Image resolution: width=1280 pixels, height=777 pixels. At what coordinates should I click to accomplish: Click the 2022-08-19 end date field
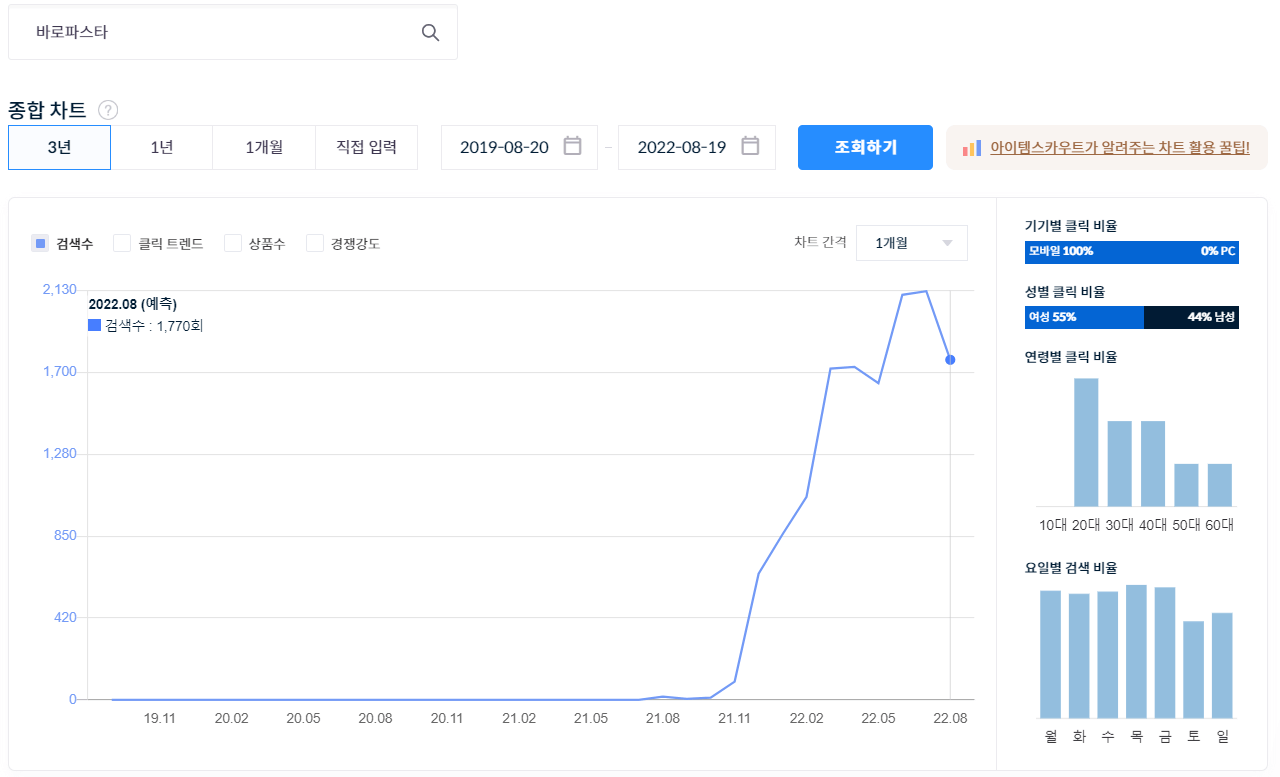[697, 147]
